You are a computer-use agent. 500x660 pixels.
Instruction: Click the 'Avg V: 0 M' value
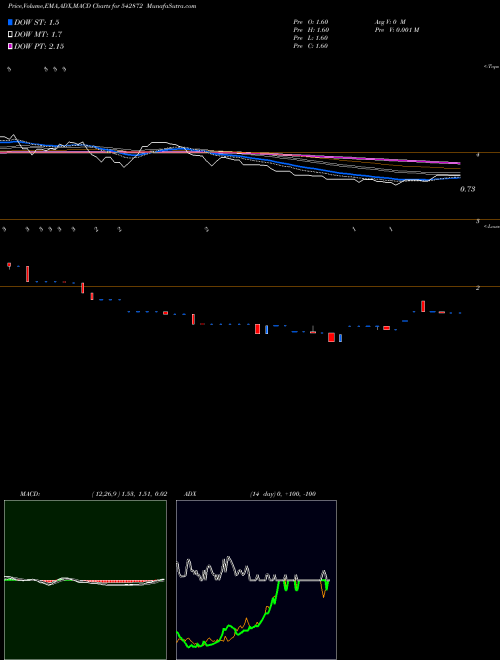click(x=390, y=22)
